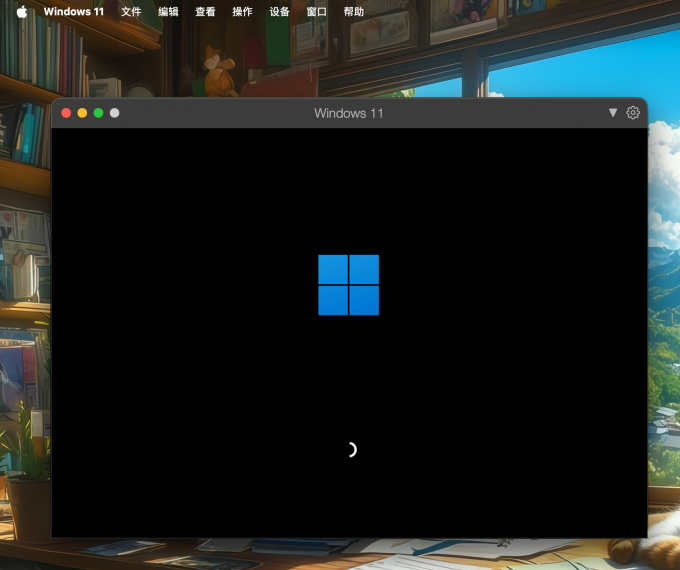Click the gray fourth title bar button
The width and height of the screenshot is (680, 570).
(x=114, y=113)
